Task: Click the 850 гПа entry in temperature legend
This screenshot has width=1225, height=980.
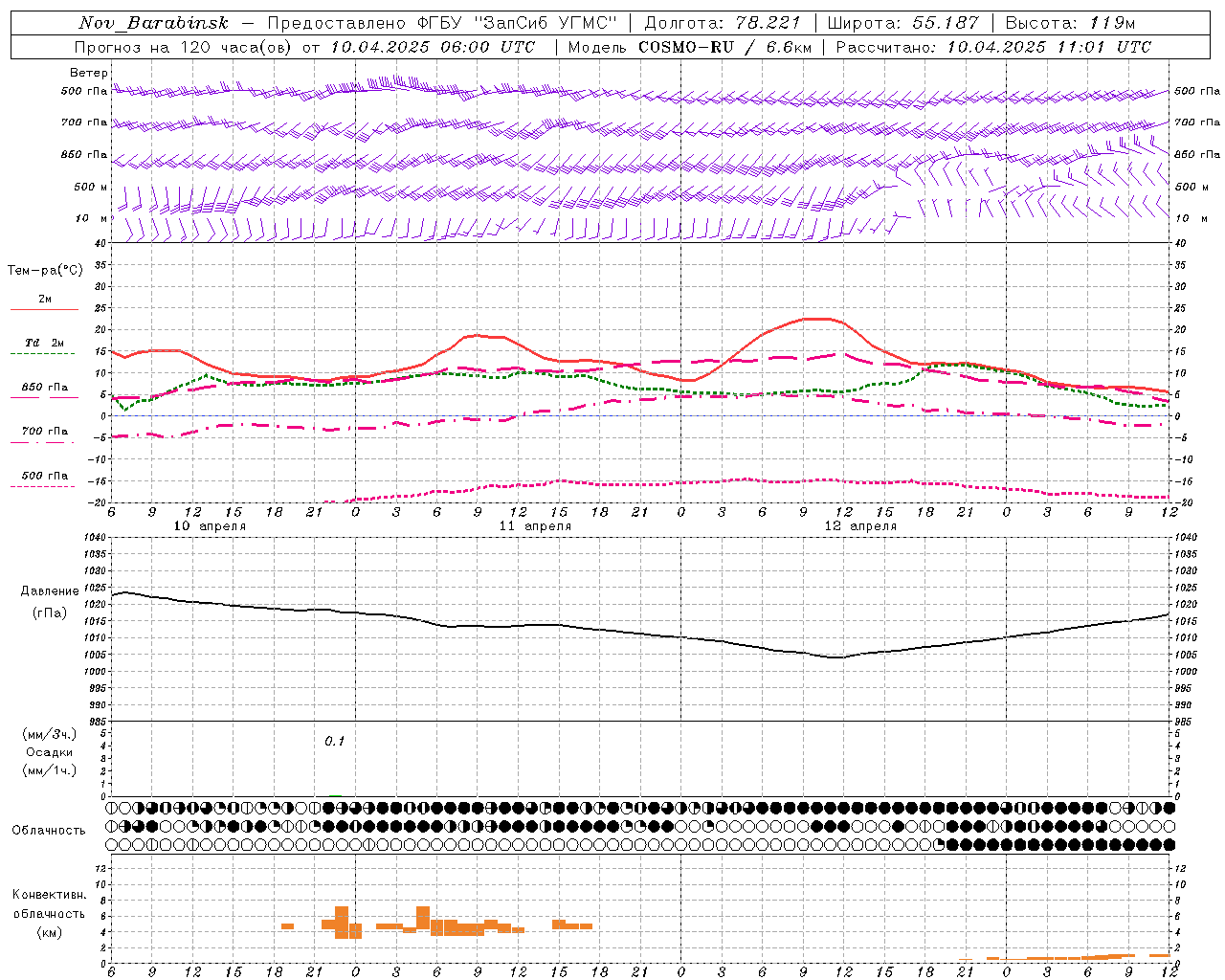Action: tap(44, 390)
